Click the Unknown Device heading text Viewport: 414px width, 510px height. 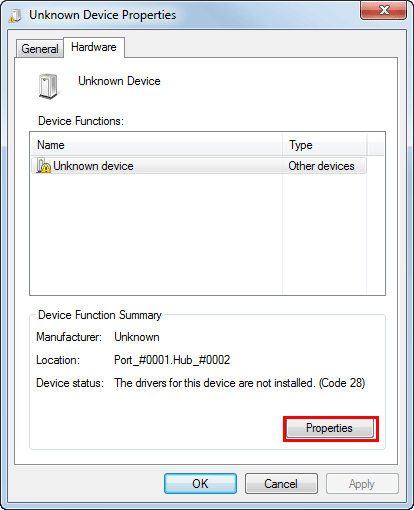click(x=119, y=81)
